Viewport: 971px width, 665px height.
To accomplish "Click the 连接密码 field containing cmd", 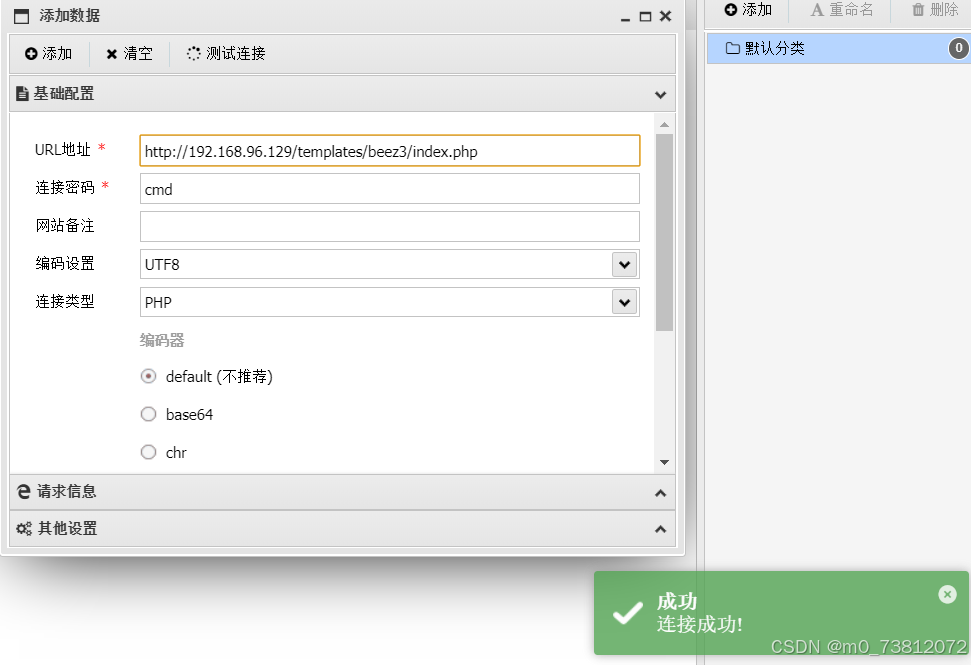I will 390,189.
